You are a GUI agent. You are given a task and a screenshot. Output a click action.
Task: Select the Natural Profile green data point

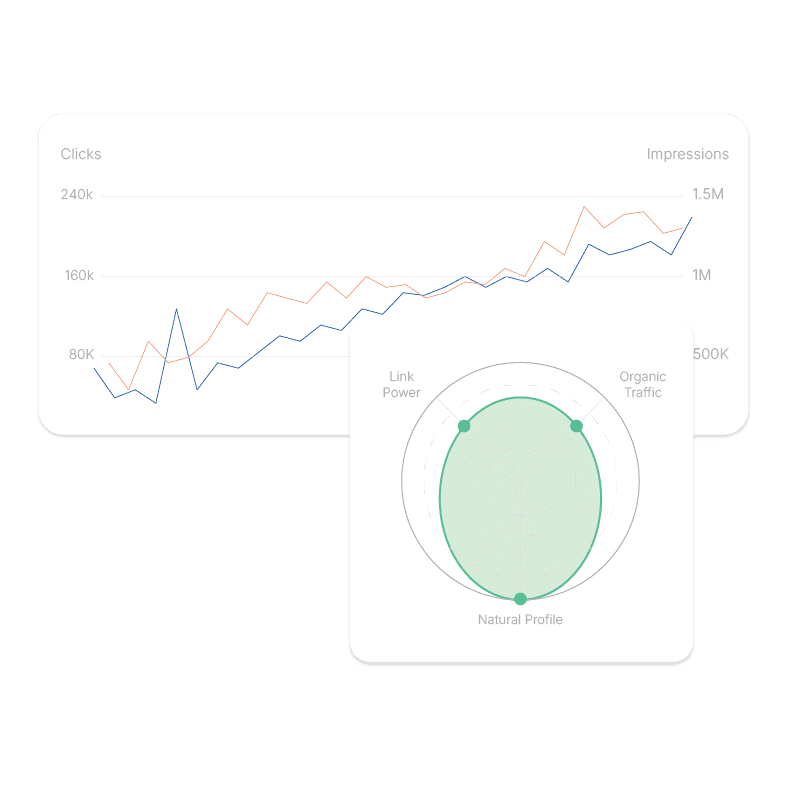[x=520, y=599]
